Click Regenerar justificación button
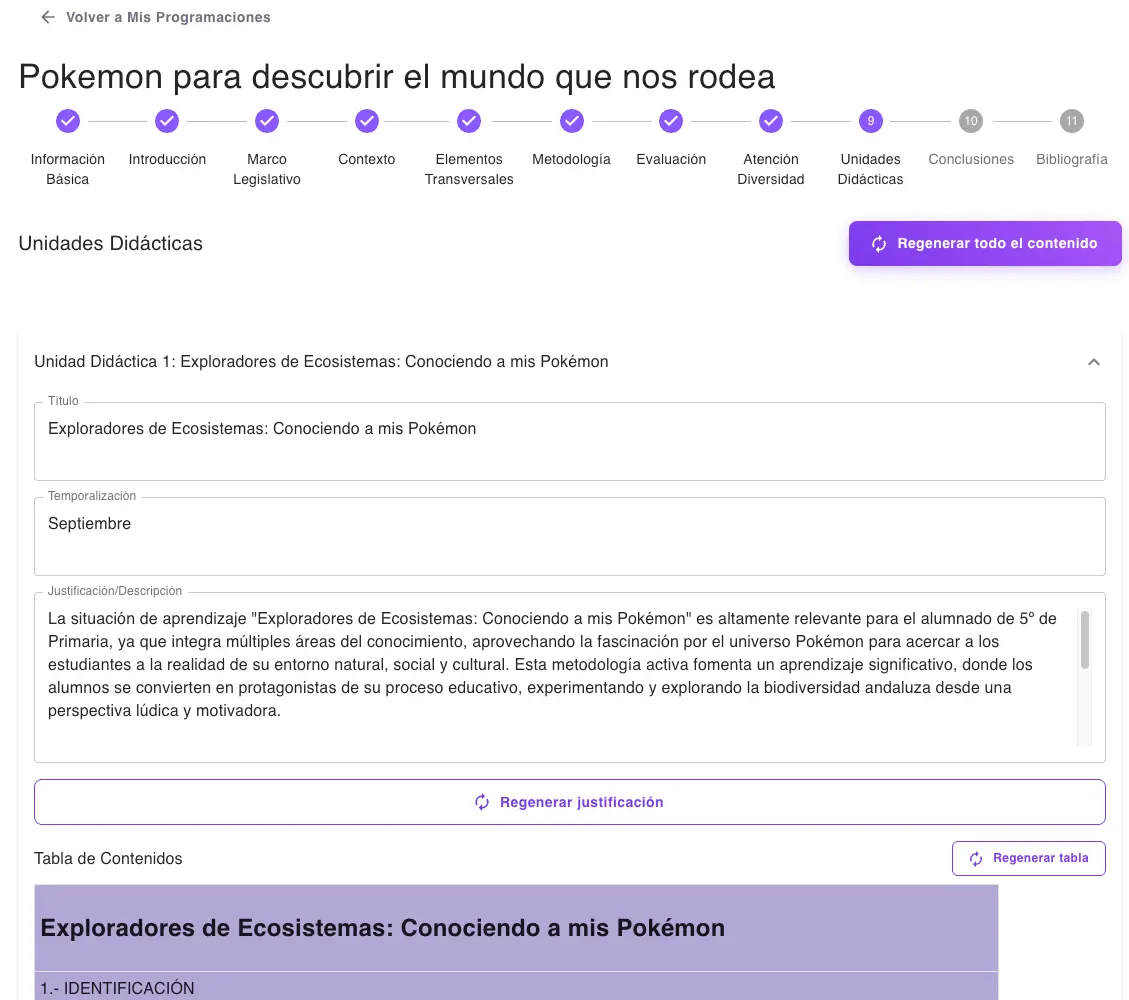Image resolution: width=1129 pixels, height=1000 pixels. (x=570, y=802)
